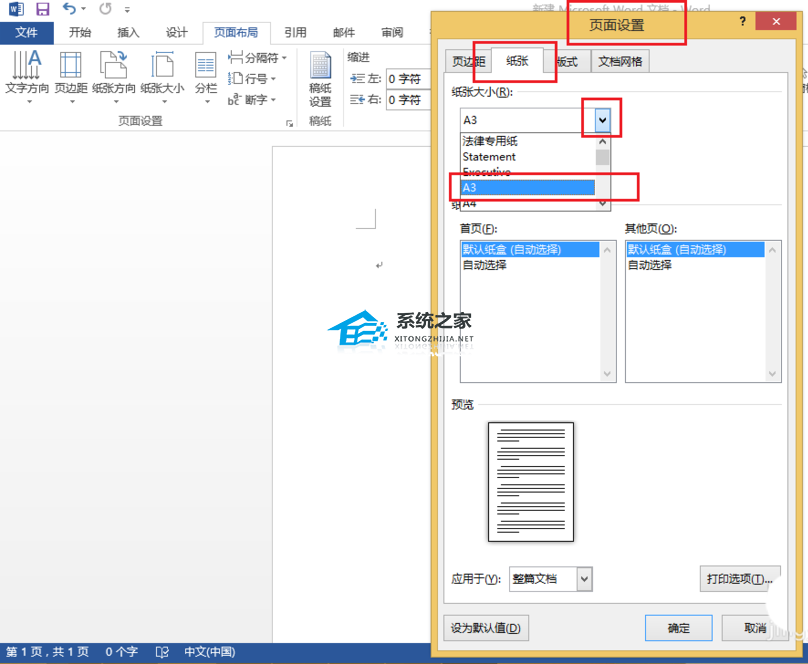Open the 分栏 columns tool
This screenshot has width=808, height=664.
pos(206,77)
